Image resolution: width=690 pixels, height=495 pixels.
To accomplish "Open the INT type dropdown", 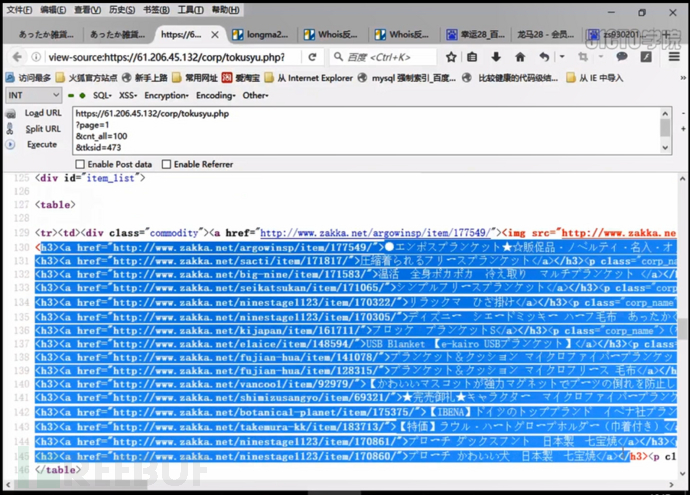I will point(33,95).
